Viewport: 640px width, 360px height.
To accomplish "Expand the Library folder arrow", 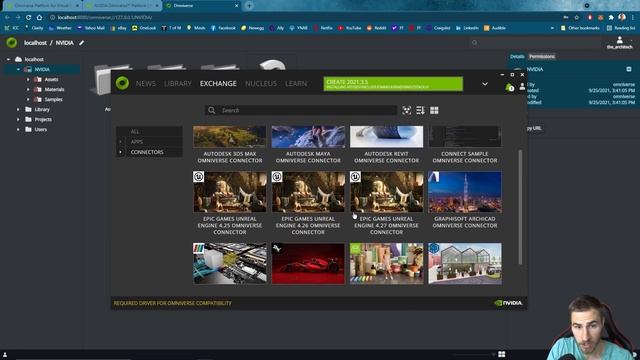I will click(18, 109).
